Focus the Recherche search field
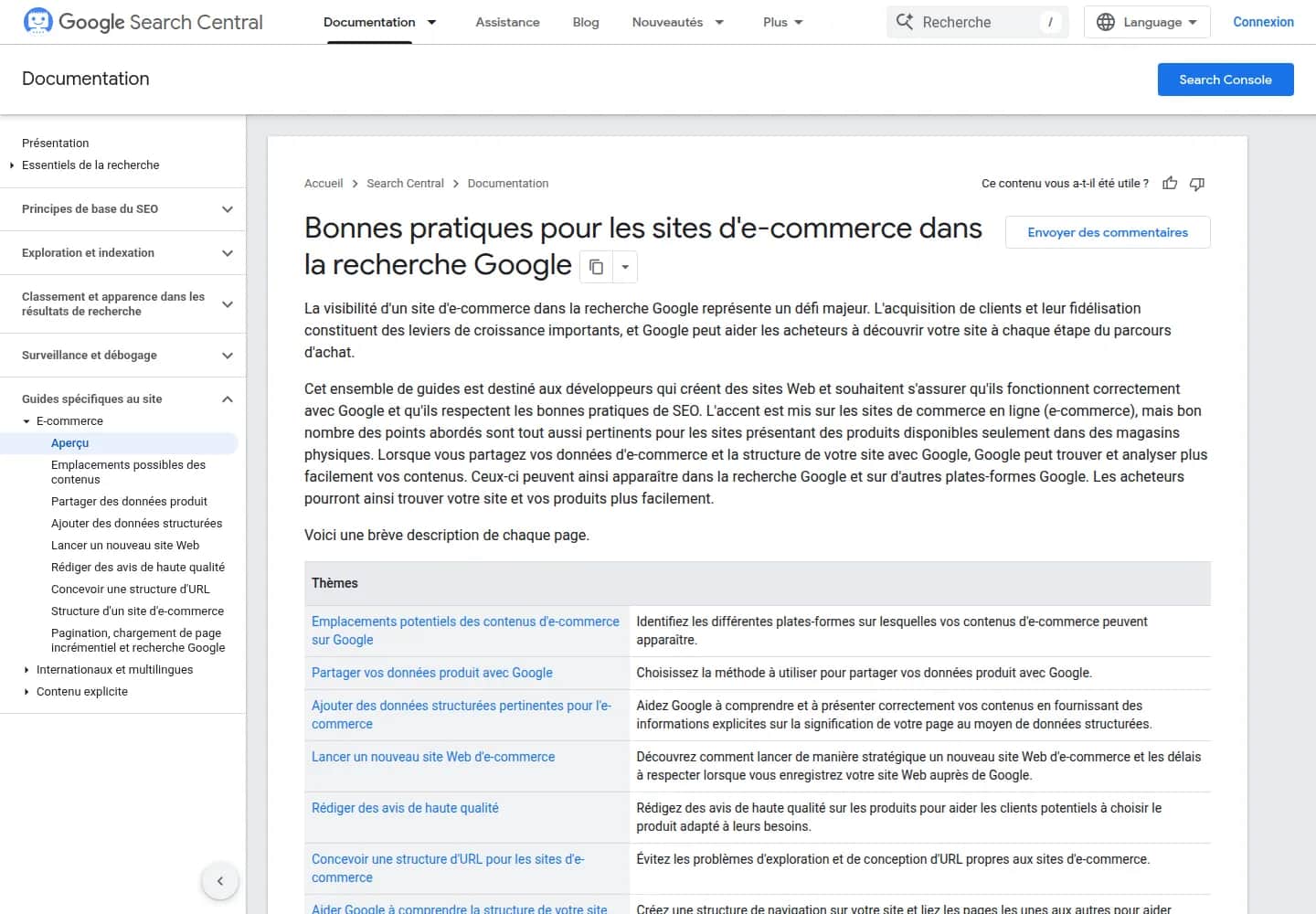1316x914 pixels. click(x=977, y=22)
